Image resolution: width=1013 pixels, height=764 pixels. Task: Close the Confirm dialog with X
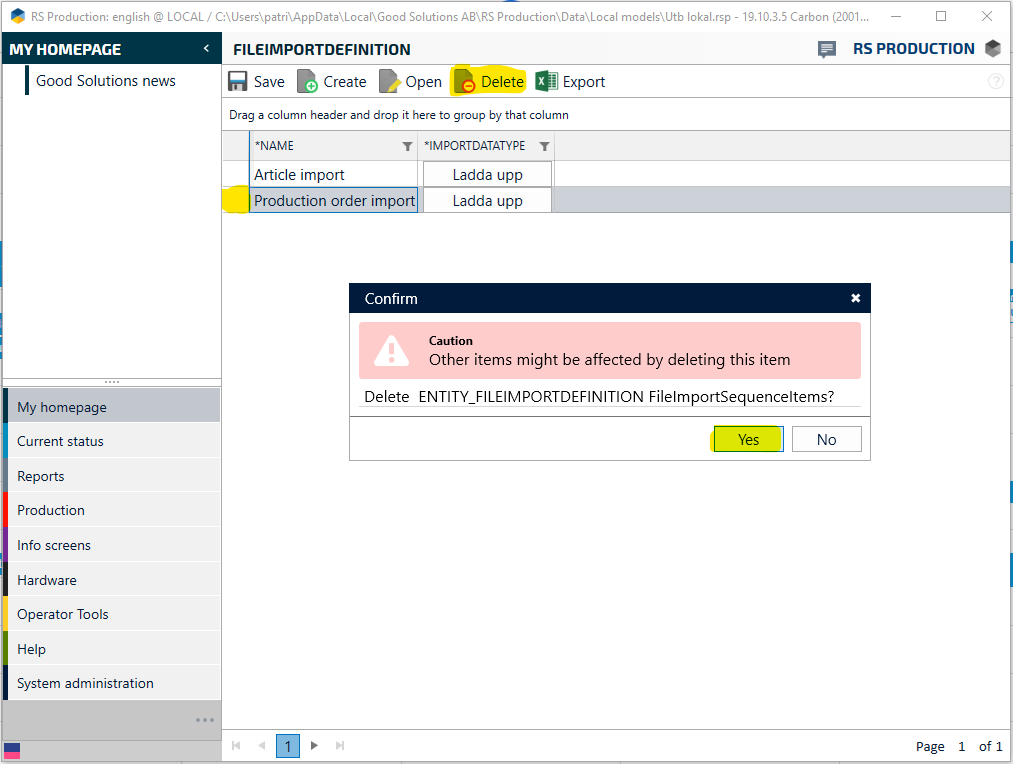(855, 298)
